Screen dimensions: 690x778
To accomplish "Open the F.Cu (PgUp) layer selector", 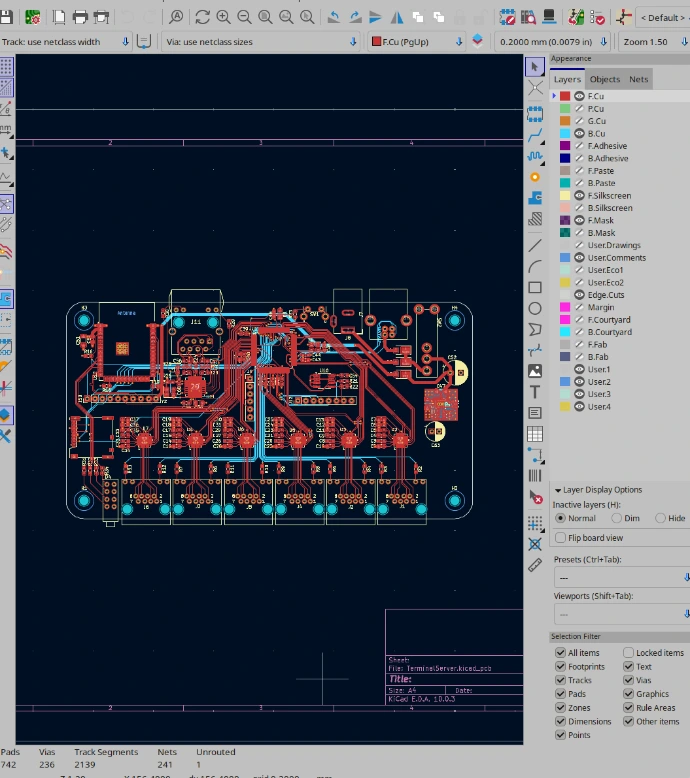I will [417, 42].
